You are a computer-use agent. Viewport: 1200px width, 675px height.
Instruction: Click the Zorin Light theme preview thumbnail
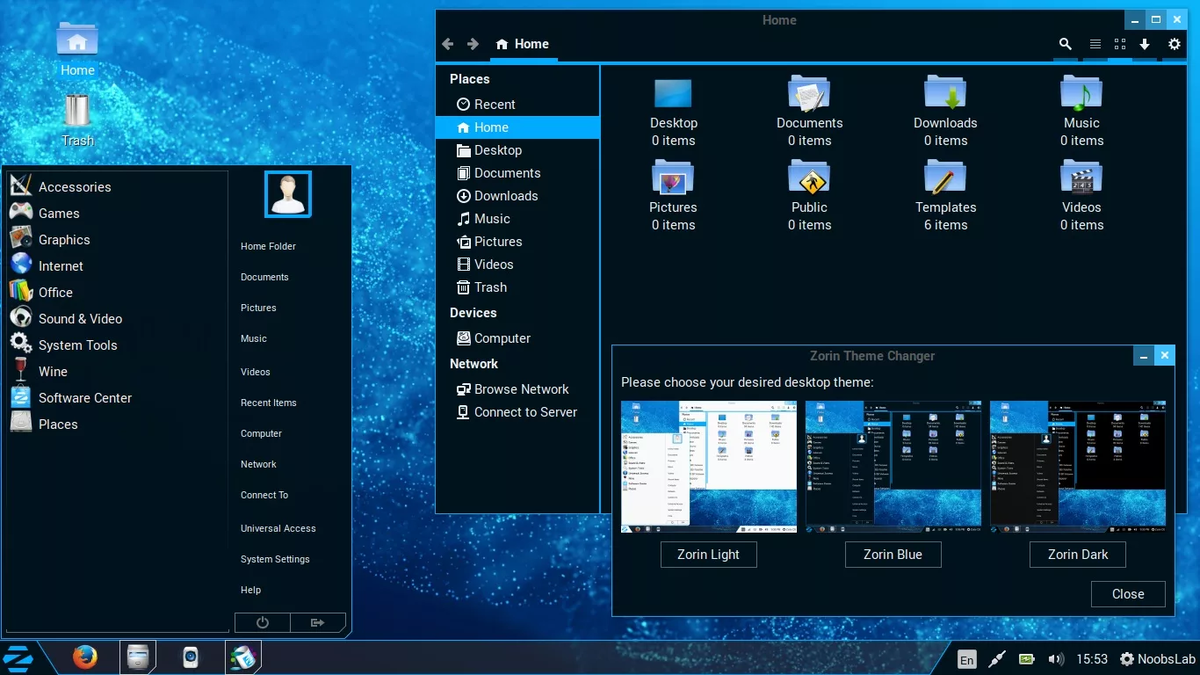[709, 466]
